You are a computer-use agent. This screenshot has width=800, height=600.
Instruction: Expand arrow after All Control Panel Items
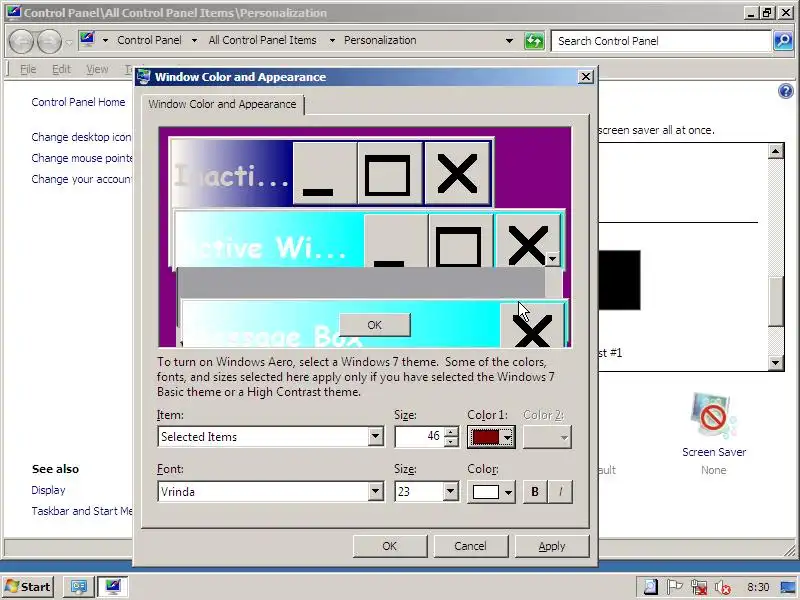tap(332, 40)
